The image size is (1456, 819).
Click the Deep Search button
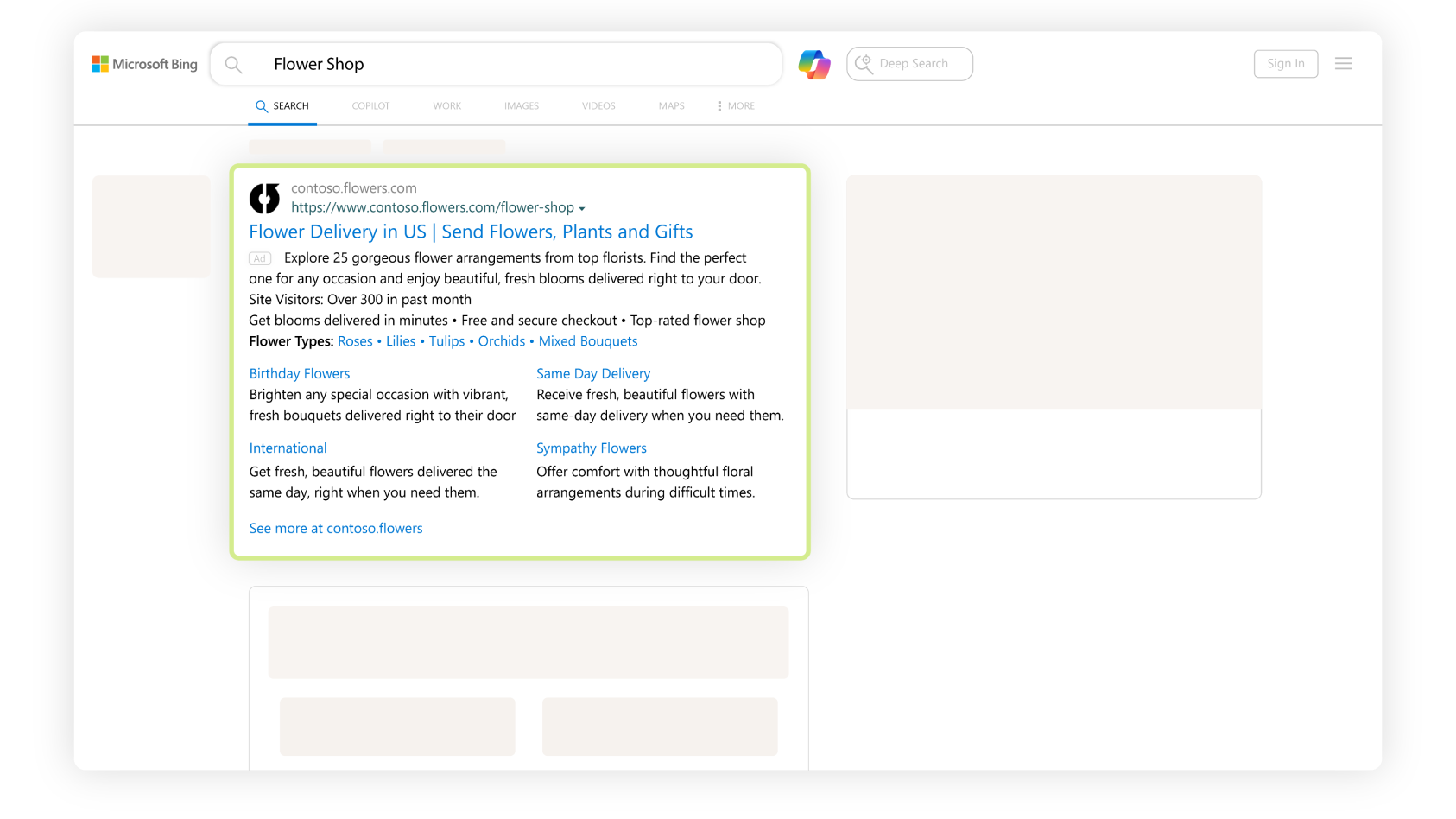909,64
